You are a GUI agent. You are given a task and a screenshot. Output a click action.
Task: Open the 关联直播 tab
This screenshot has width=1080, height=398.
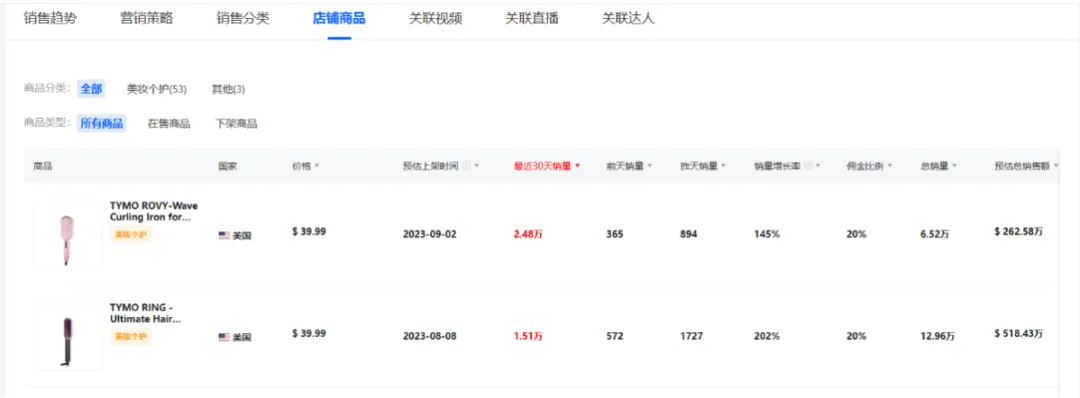click(532, 19)
